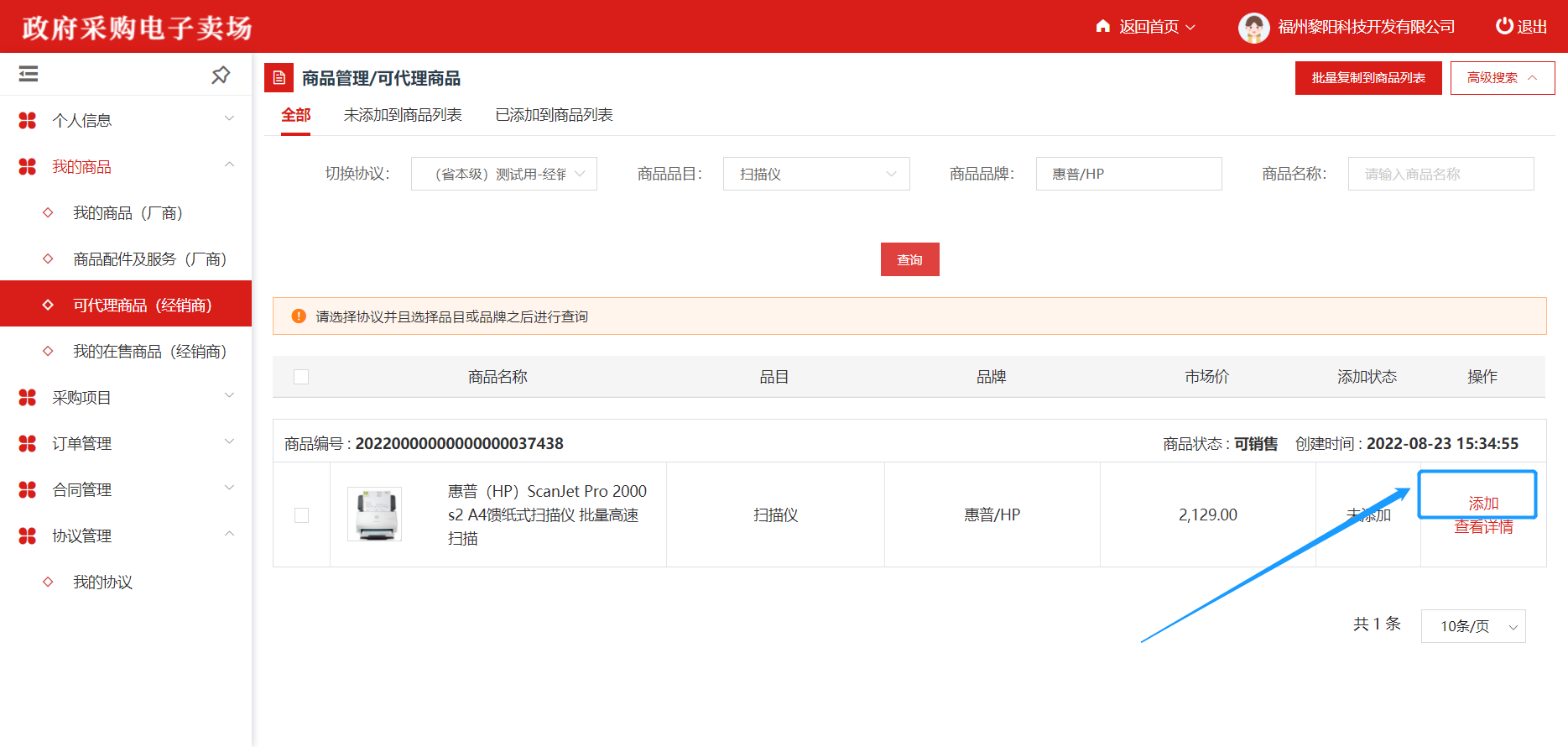Click the document icon beside 商品管理 title

(x=279, y=78)
